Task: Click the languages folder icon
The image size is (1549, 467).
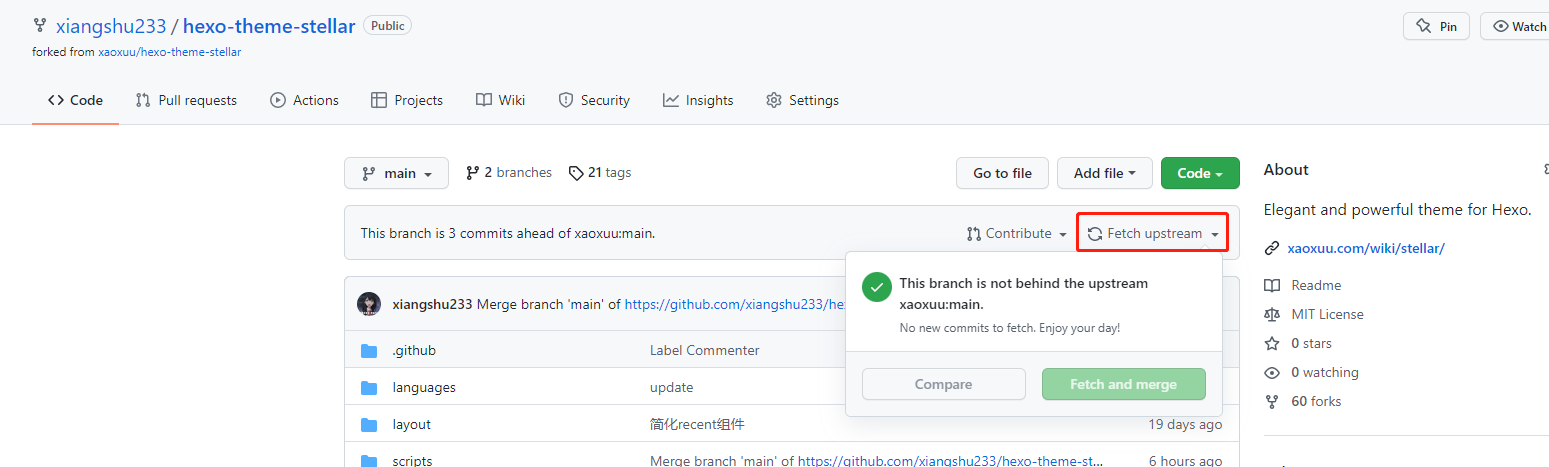Action: click(369, 388)
